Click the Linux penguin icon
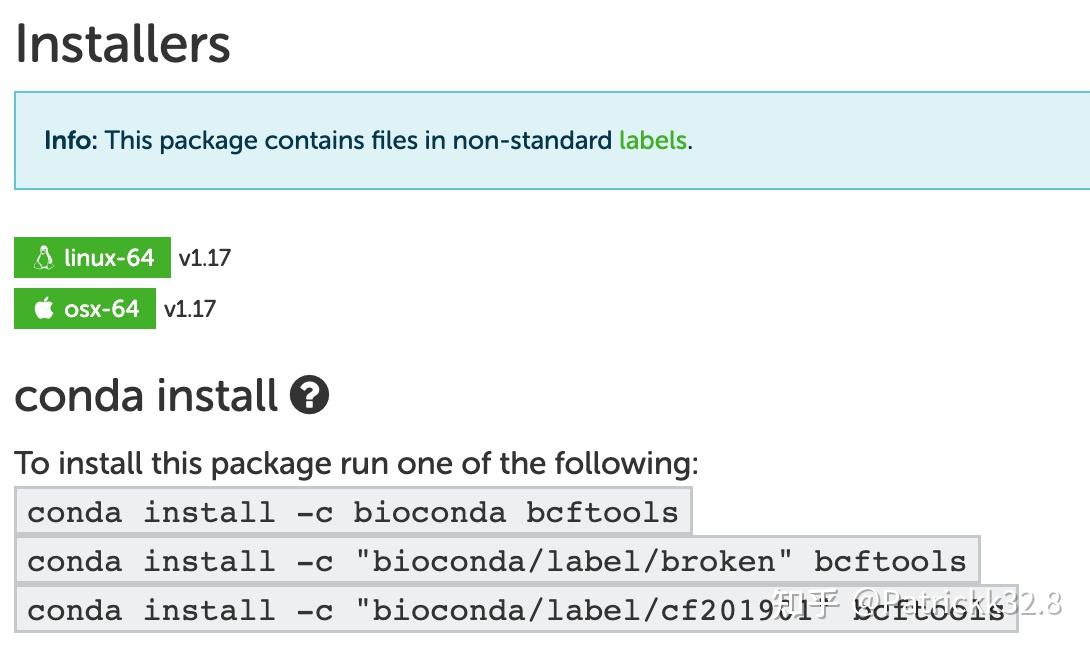The height and width of the screenshot is (648, 1090). pyautogui.click(x=43, y=258)
